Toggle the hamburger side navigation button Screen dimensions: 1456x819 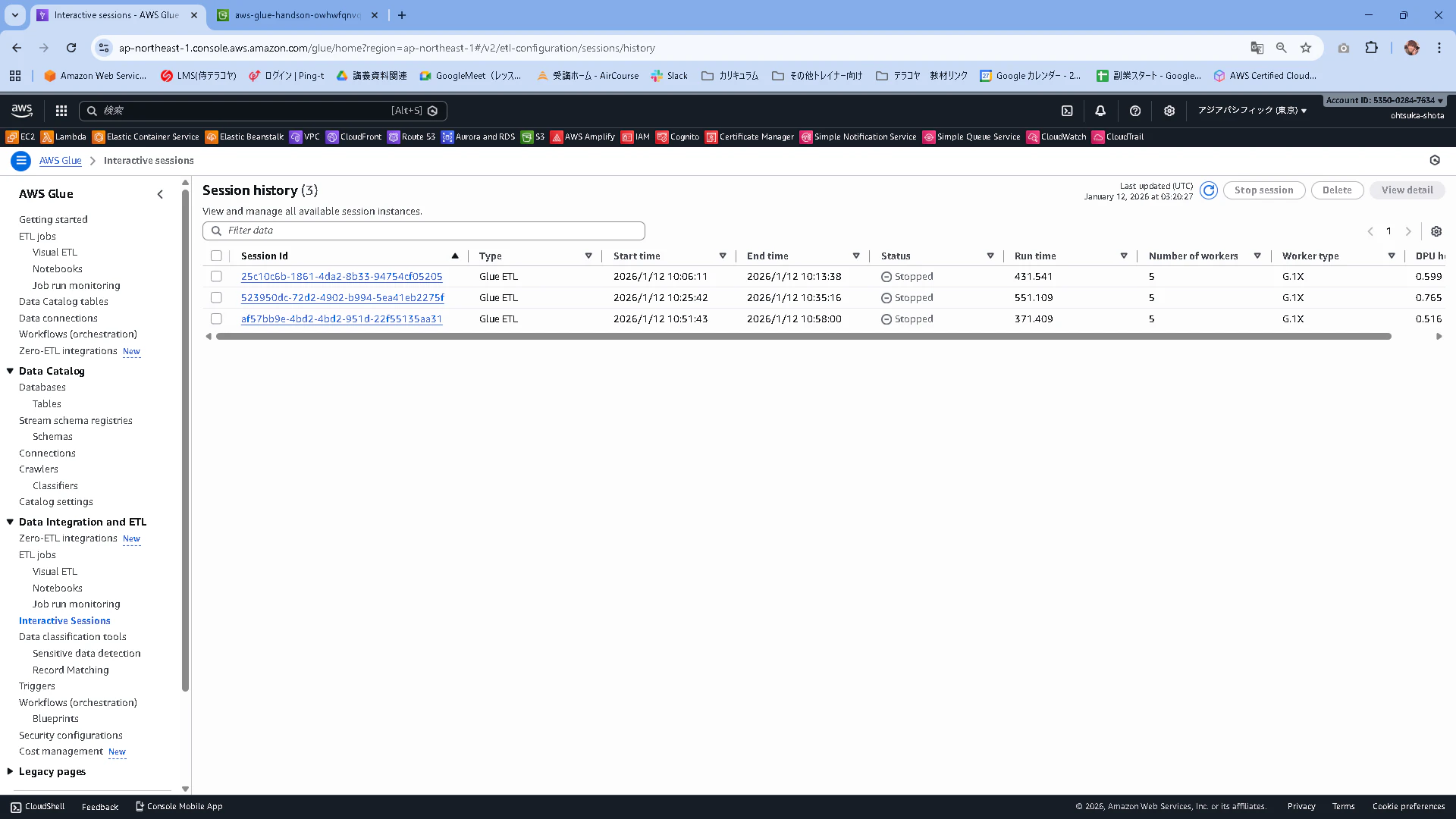[21, 161]
